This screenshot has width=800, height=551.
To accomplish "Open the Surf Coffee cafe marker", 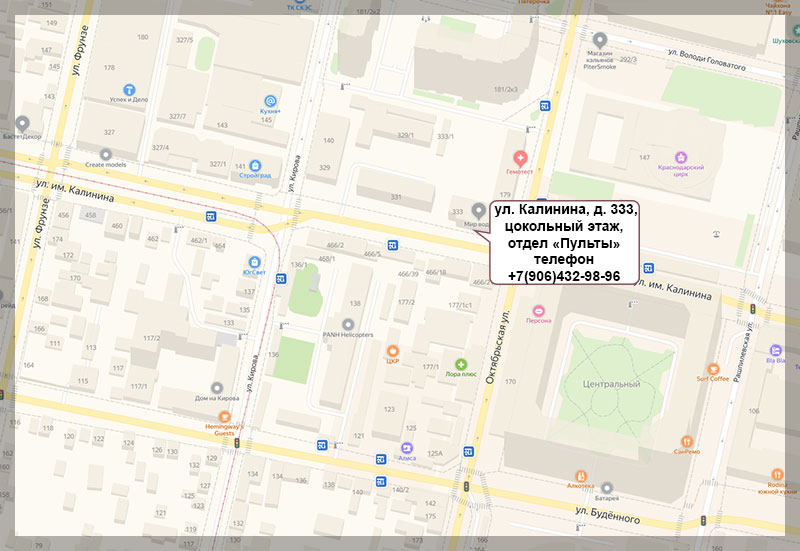I will pyautogui.click(x=714, y=367).
